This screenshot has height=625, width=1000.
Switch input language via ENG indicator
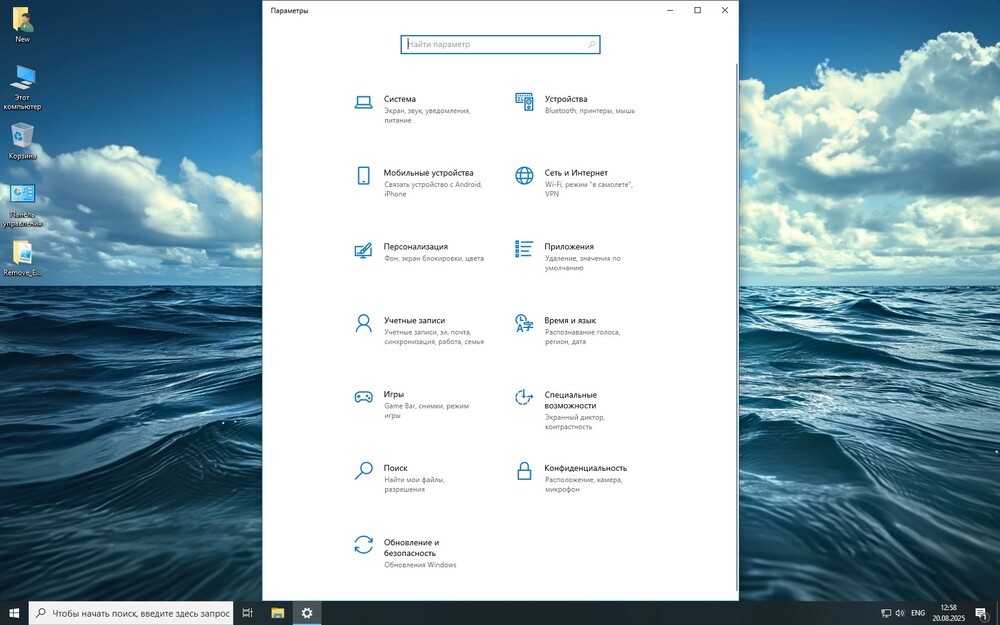[x=917, y=613]
